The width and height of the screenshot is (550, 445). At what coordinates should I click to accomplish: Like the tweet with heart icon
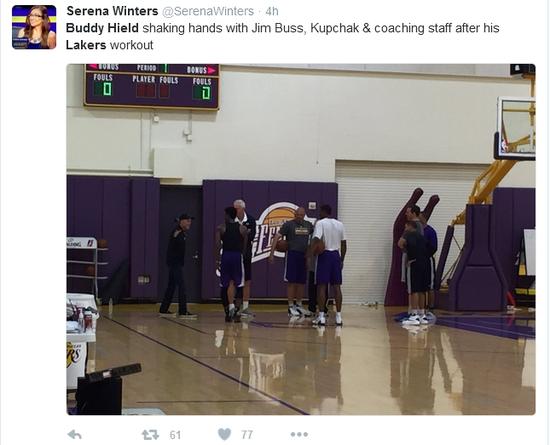click(x=224, y=434)
